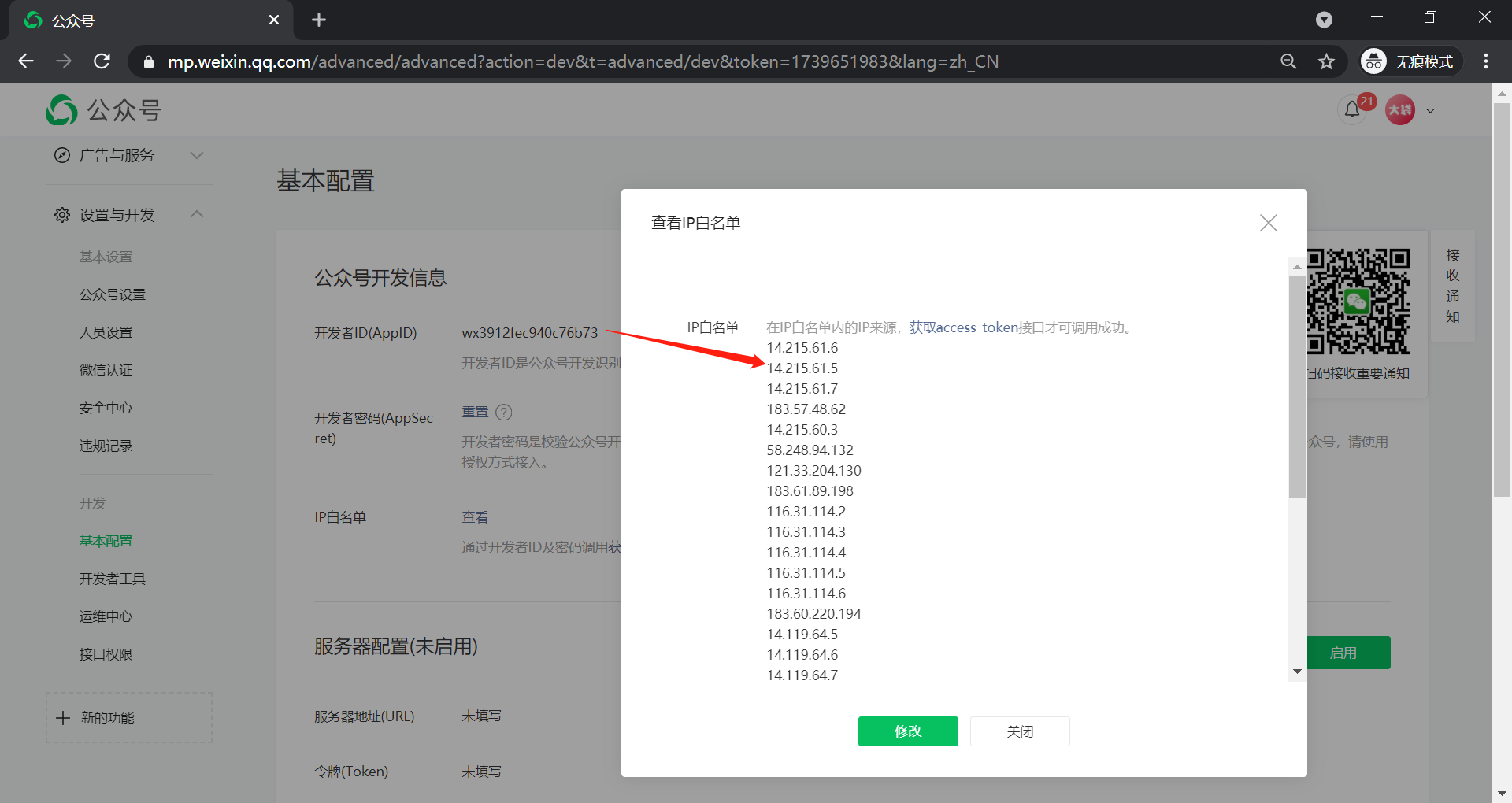Screen dimensions: 1512x803
Task: Click the browser forward arrow
Action: pyautogui.click(x=64, y=61)
